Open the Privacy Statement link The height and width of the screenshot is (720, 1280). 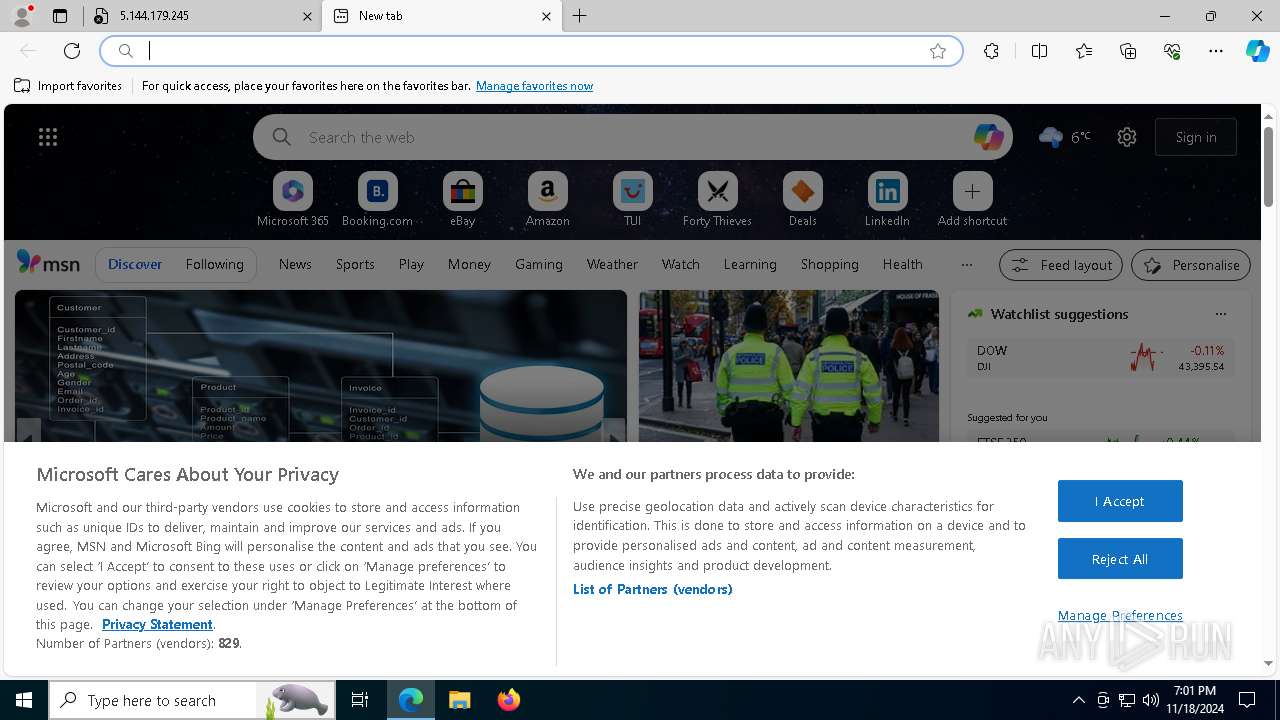[157, 624]
